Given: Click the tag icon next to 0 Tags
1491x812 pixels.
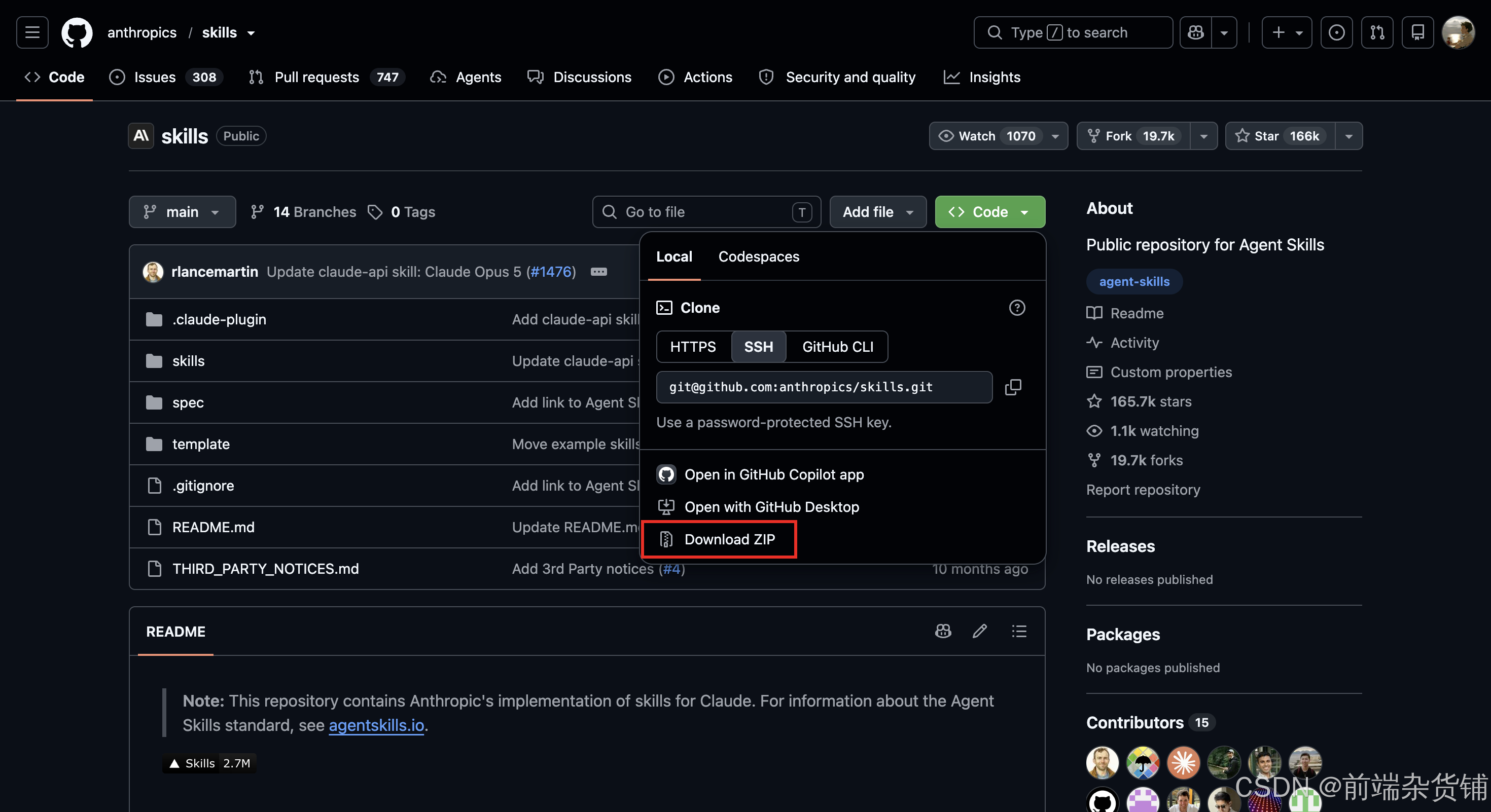Looking at the screenshot, I should (375, 212).
